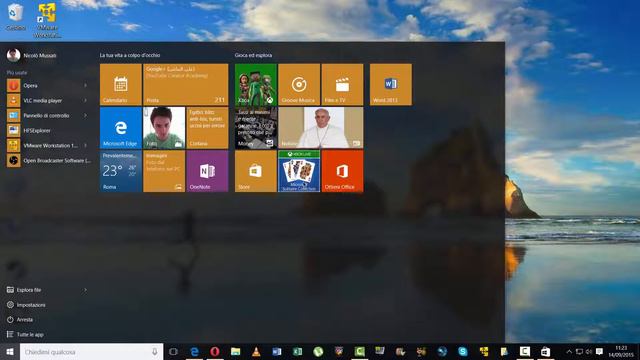Click the network icon in tray
The height and width of the screenshot is (360, 640).
tap(579, 351)
